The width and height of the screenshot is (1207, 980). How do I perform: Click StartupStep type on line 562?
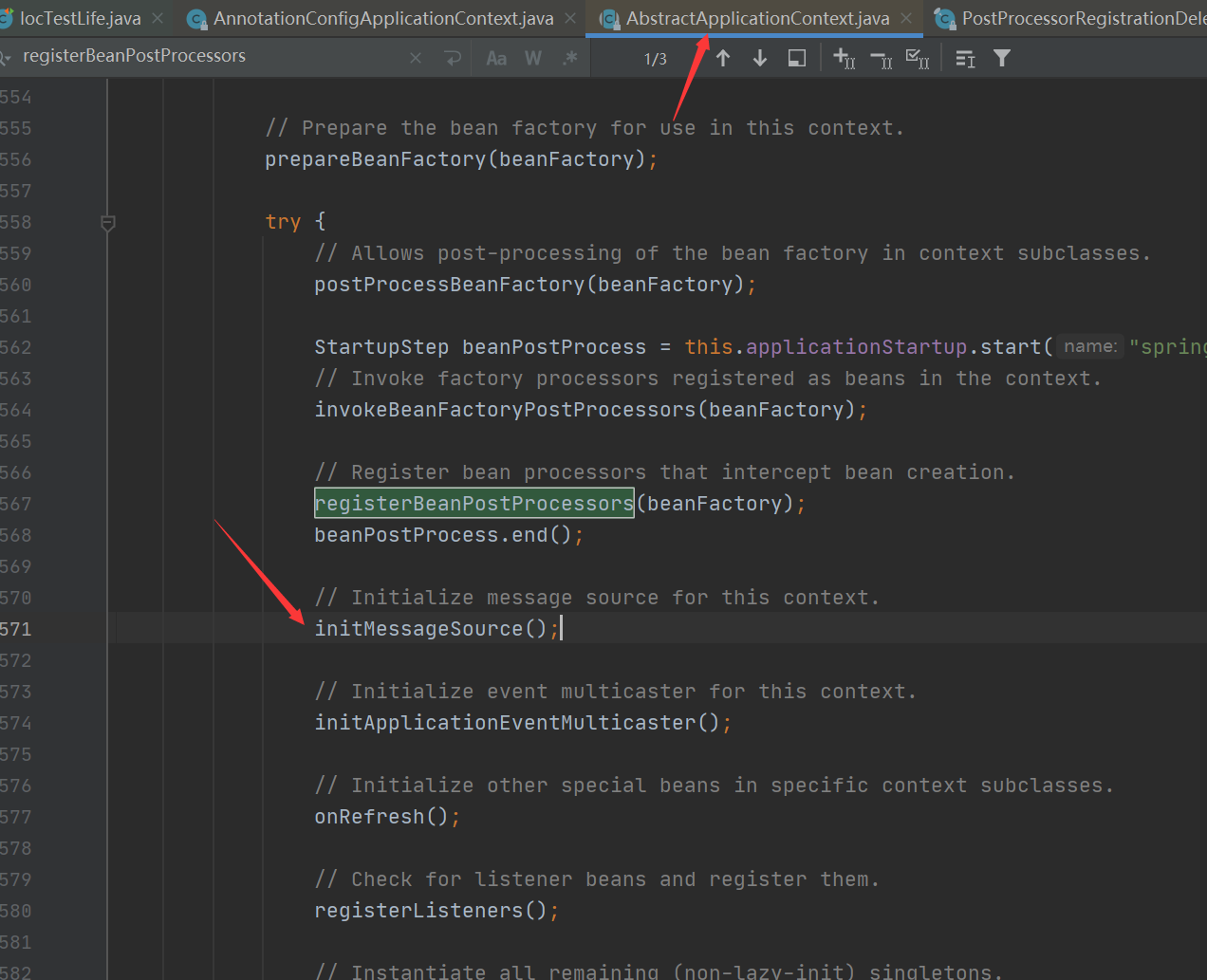coord(381,346)
